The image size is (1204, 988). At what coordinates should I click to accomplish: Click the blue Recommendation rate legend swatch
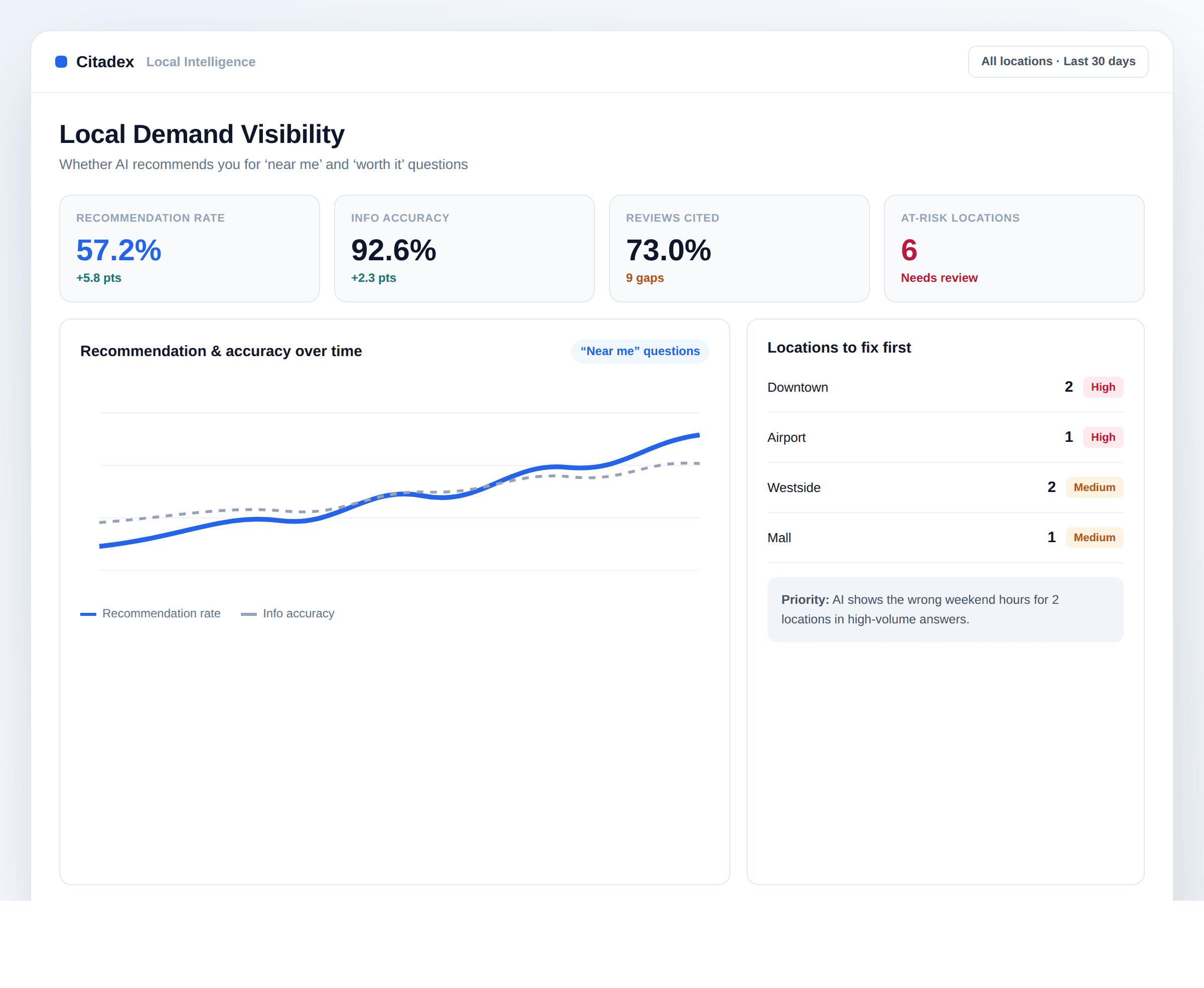point(88,614)
